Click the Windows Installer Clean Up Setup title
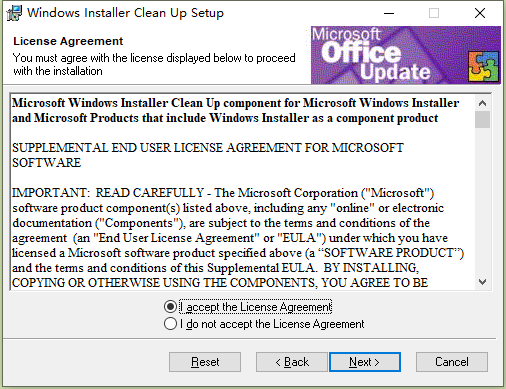506x389 pixels. [125, 13]
